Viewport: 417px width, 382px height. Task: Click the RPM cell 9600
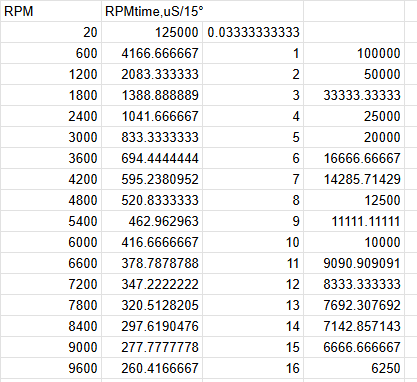(x=51, y=368)
